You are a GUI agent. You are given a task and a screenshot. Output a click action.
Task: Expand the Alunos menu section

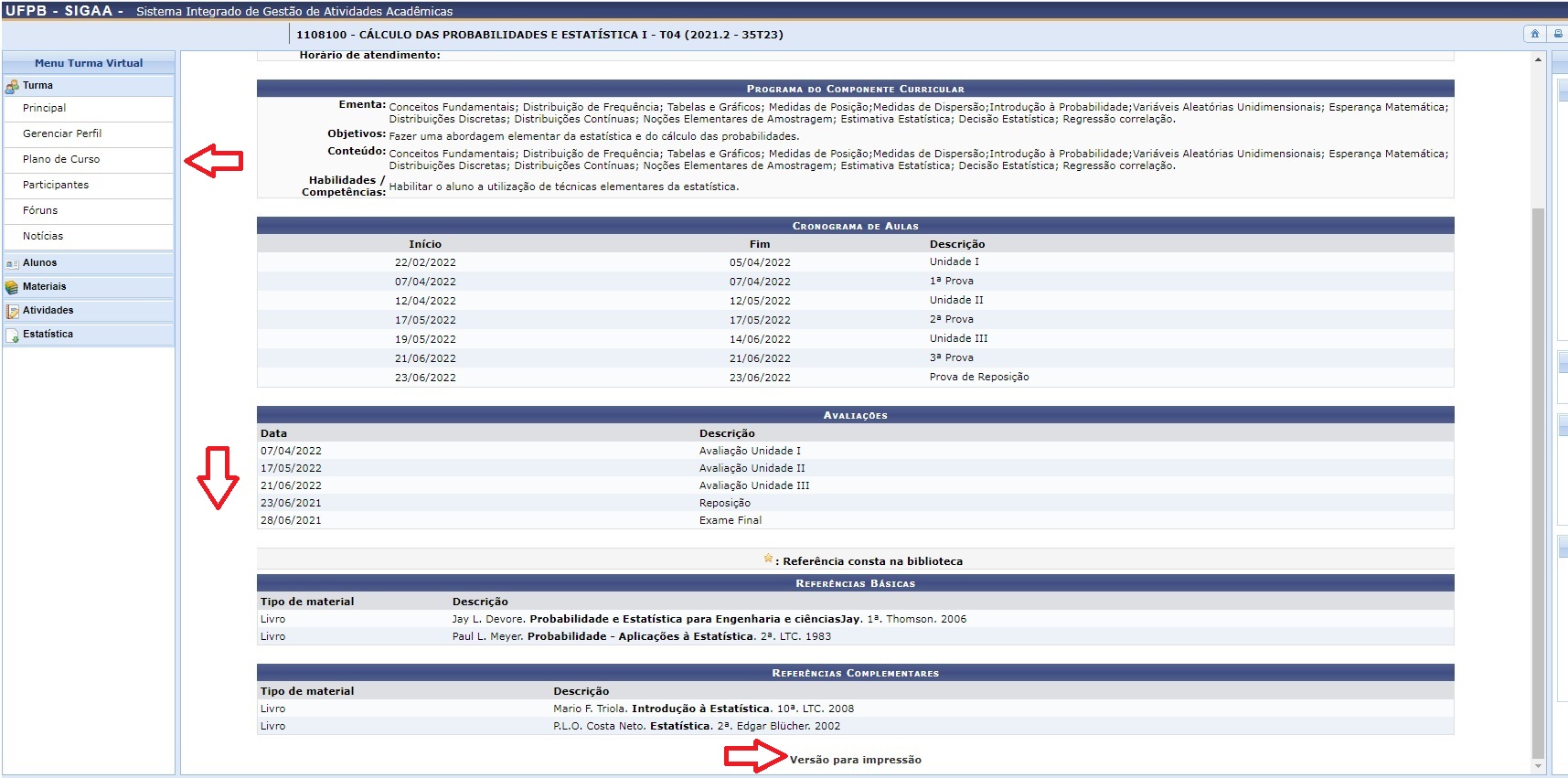40,263
